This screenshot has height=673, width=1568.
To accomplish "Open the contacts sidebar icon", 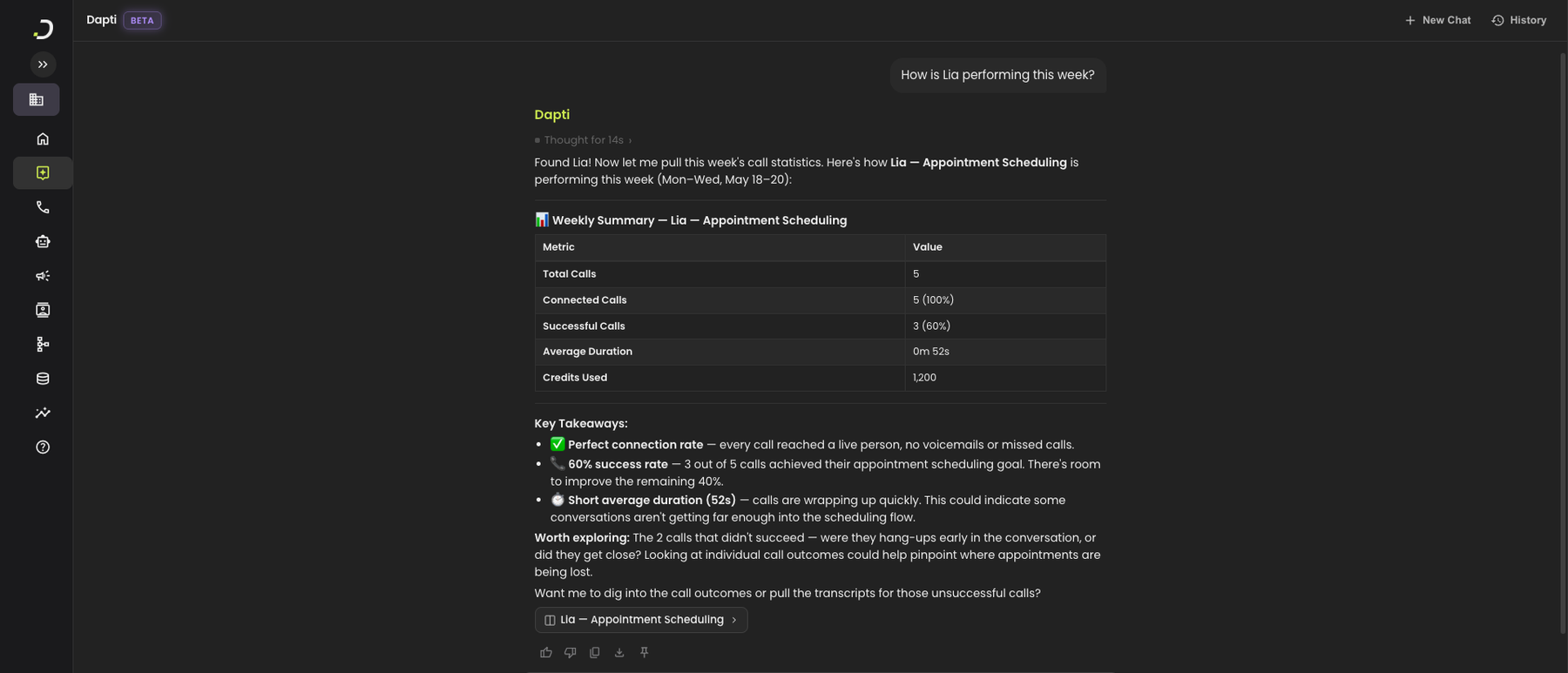I will tap(43, 310).
